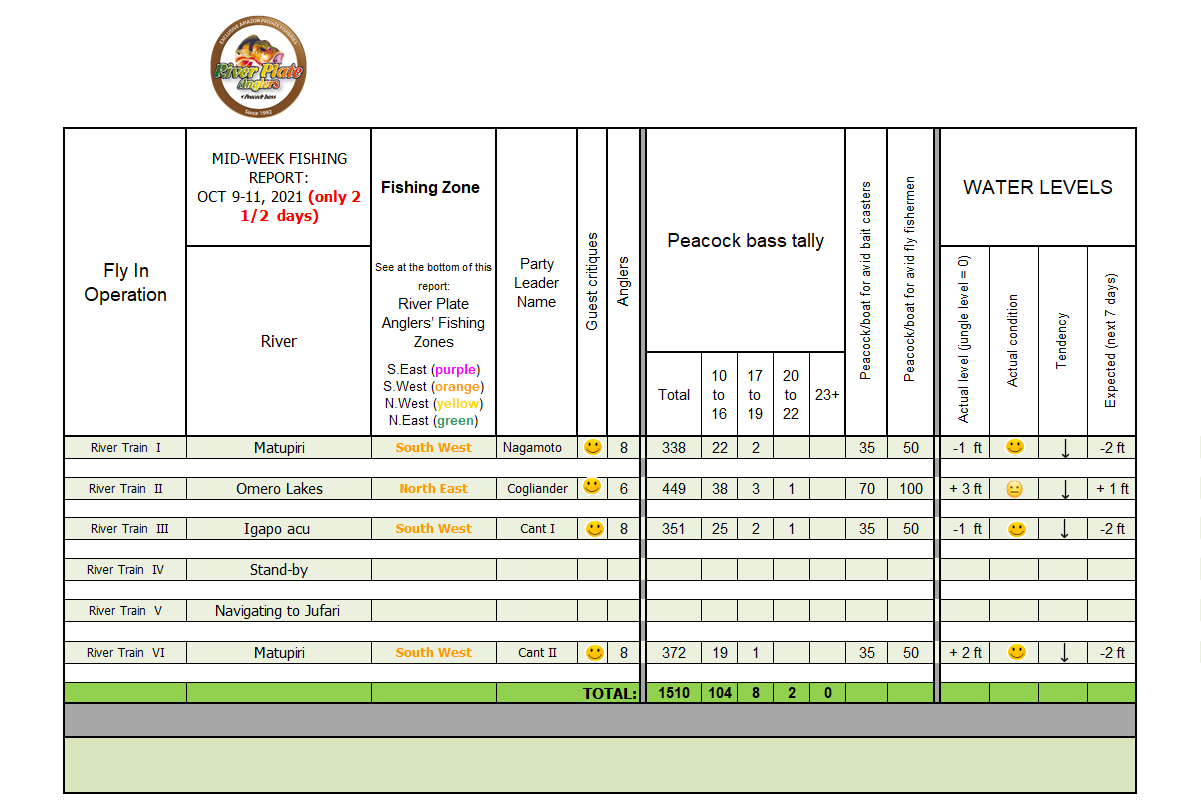Click the WATER LEVELS header
Screen dimensions: 1201x811
[1037, 187]
